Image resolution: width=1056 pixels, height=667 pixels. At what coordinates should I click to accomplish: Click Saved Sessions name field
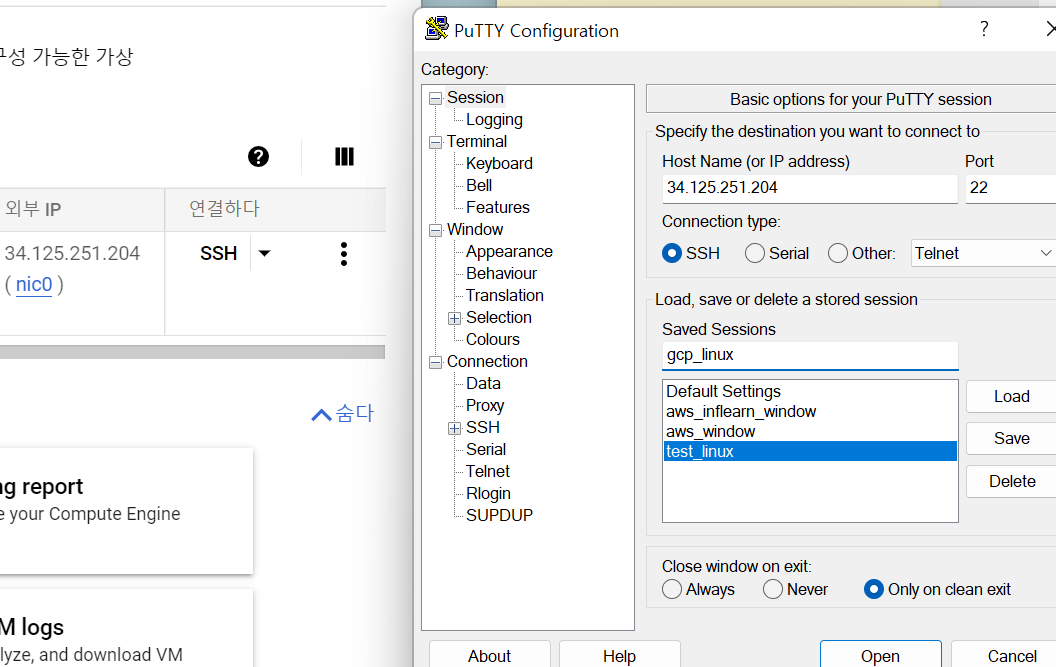point(810,355)
